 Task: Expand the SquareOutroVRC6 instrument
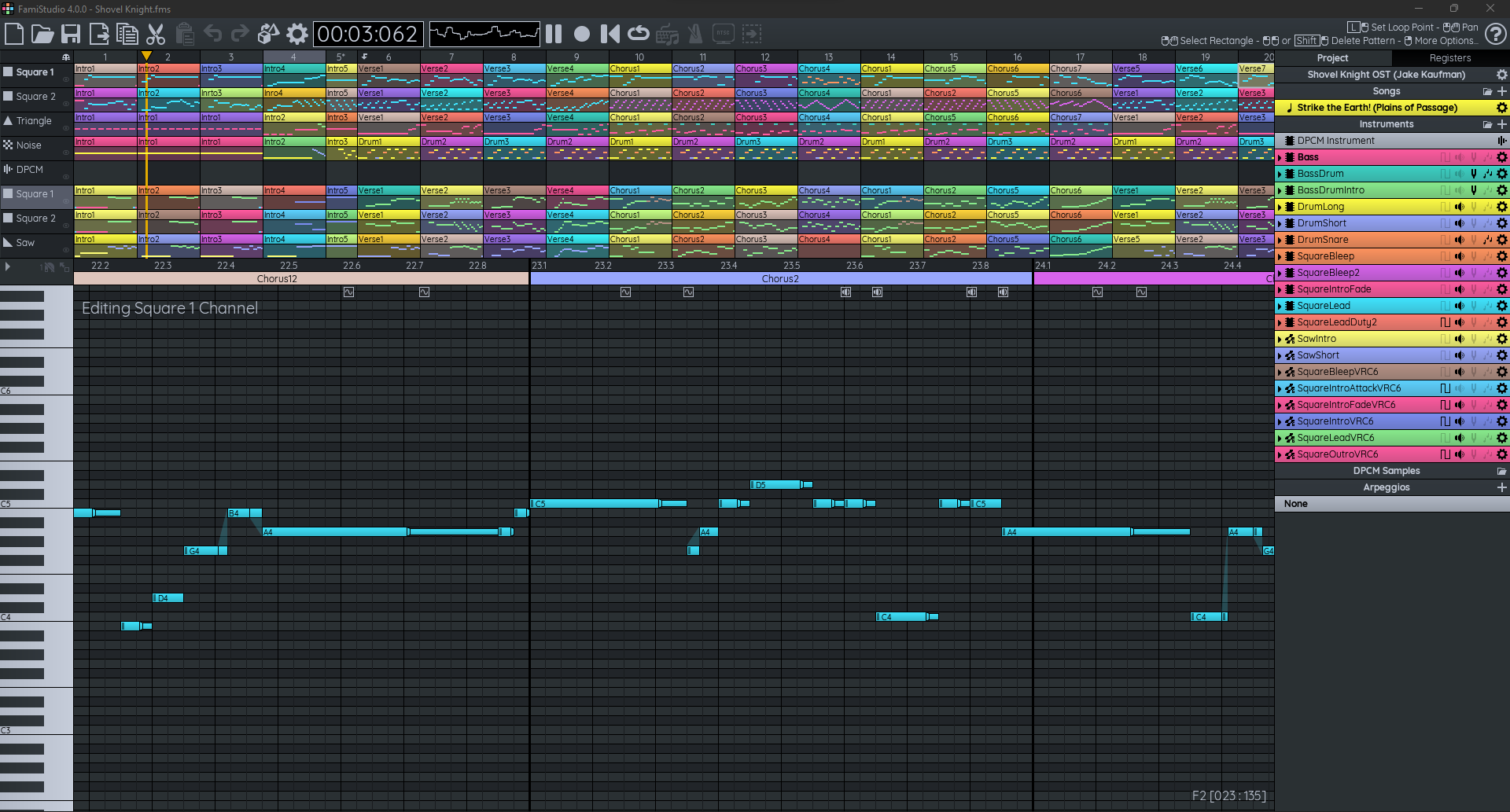tap(1280, 454)
